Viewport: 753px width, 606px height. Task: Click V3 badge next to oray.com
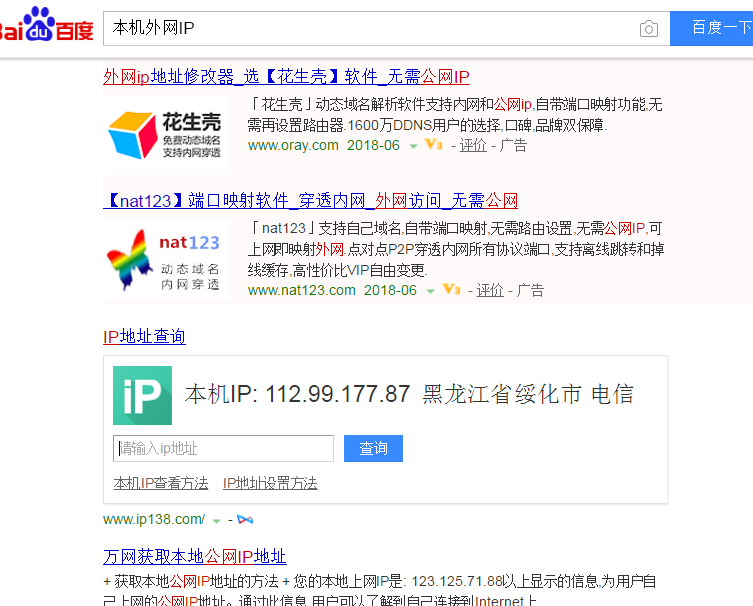coord(433,145)
